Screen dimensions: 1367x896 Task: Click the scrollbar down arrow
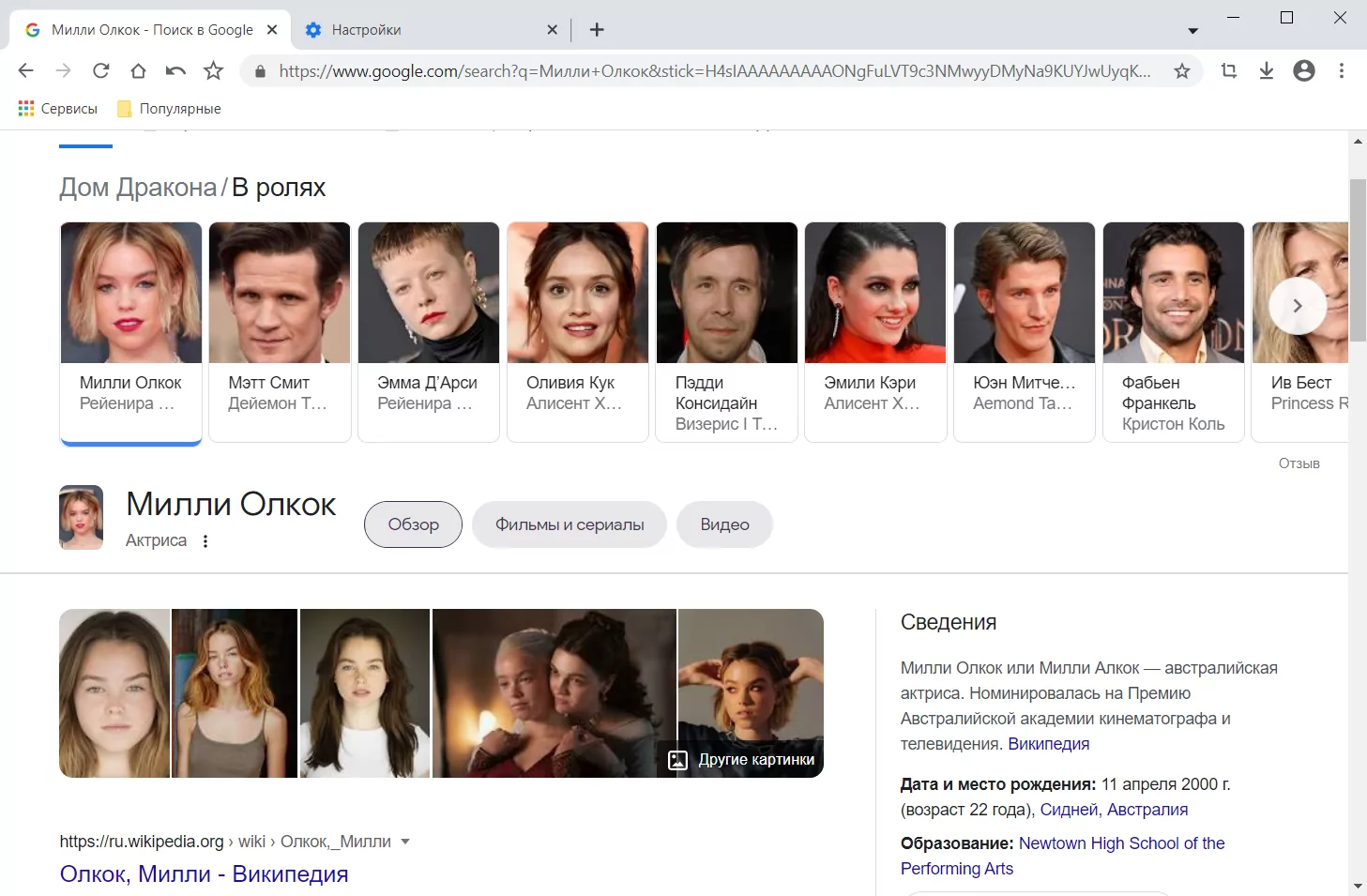click(1358, 887)
